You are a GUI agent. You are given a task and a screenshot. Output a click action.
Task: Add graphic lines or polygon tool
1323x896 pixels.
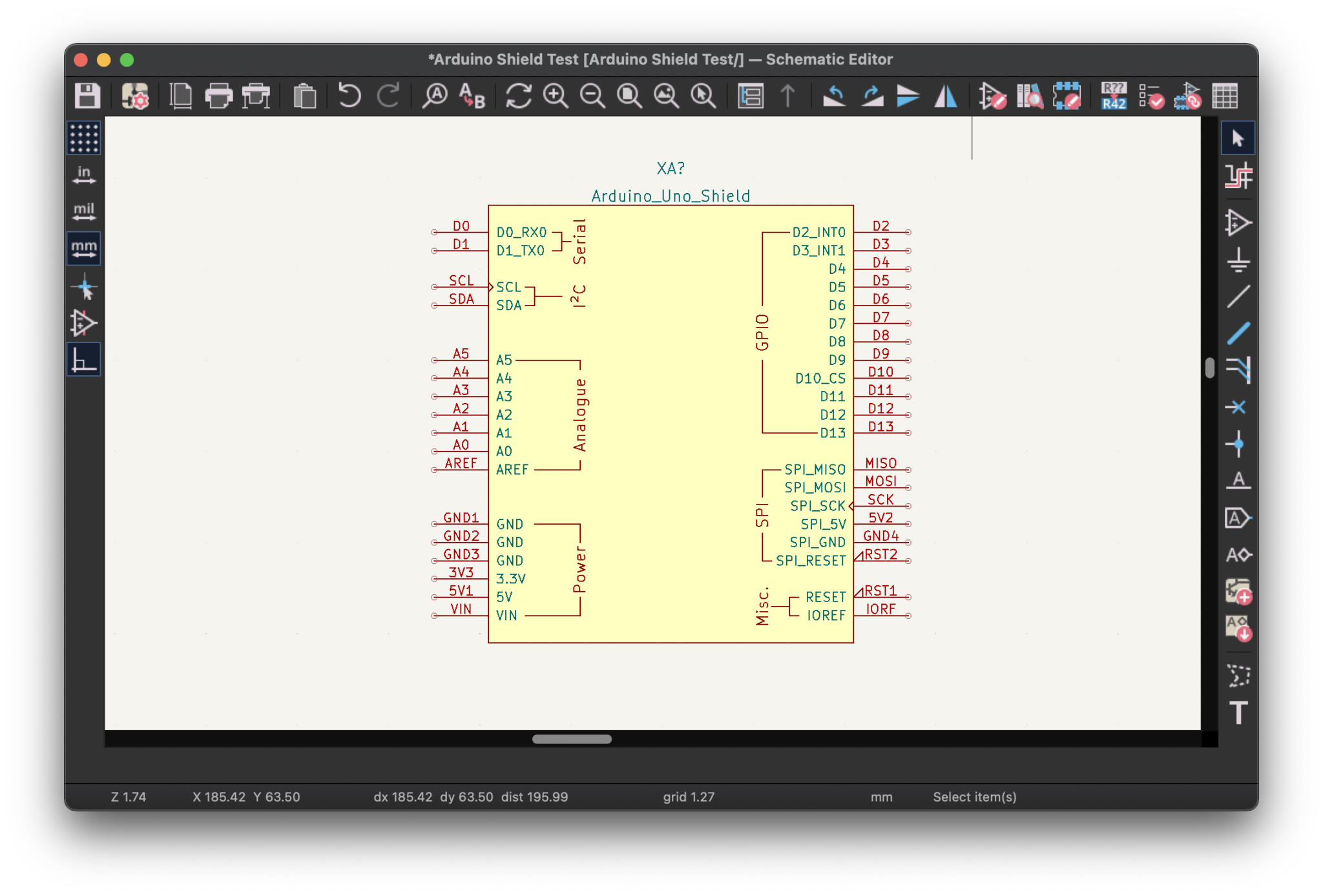pos(1238,676)
